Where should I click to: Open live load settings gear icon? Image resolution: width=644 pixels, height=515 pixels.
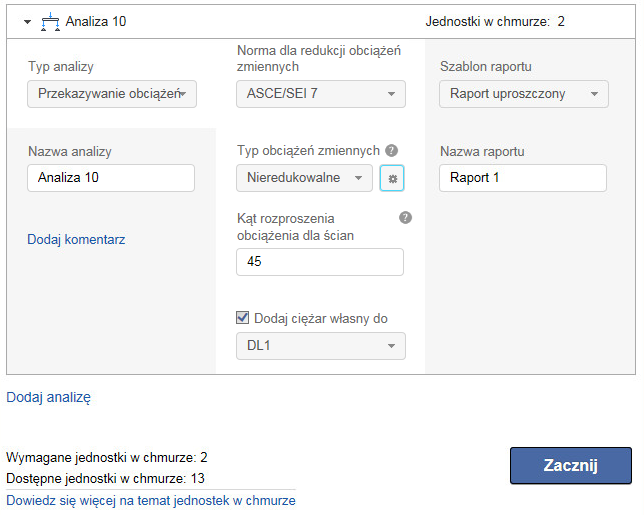(392, 178)
